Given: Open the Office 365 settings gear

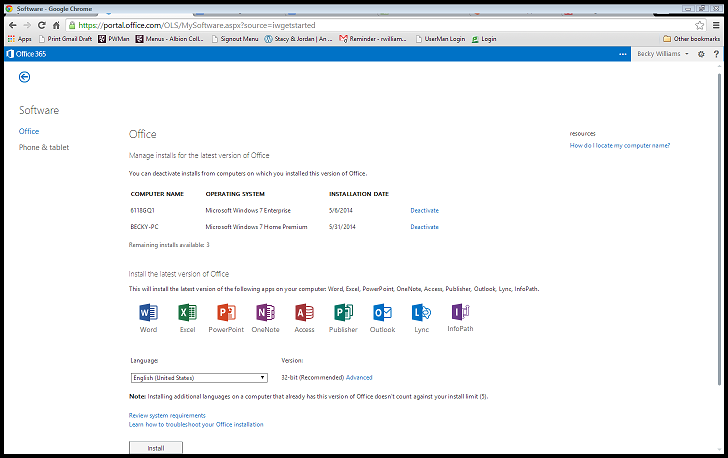Looking at the screenshot, I should 701,54.
